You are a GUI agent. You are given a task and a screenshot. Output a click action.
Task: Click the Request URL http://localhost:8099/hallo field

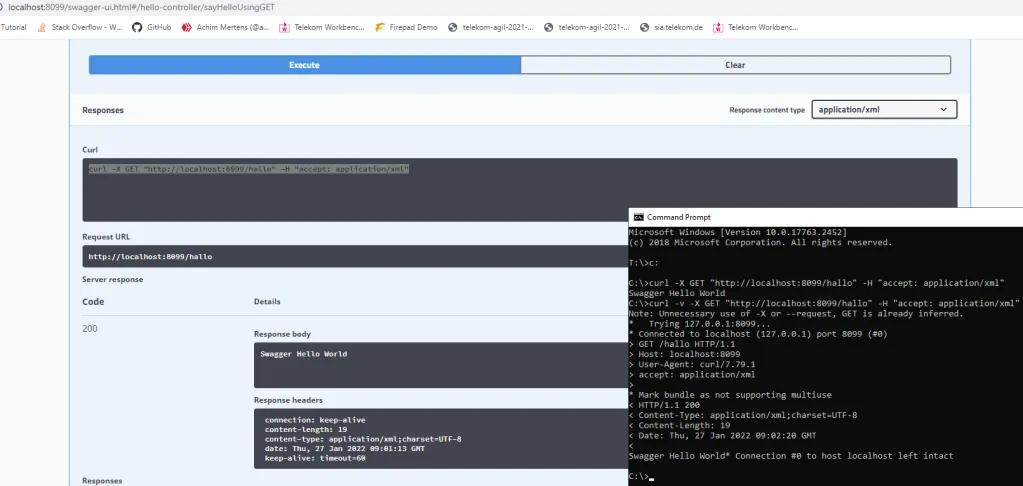[355, 256]
